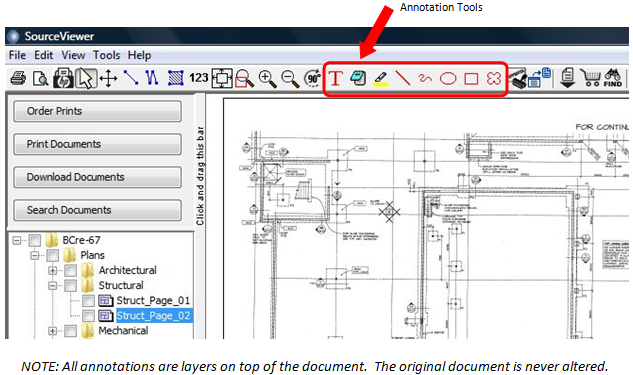The image size is (633, 375).
Task: Select the sticky note annotation tool
Action: pos(358,78)
